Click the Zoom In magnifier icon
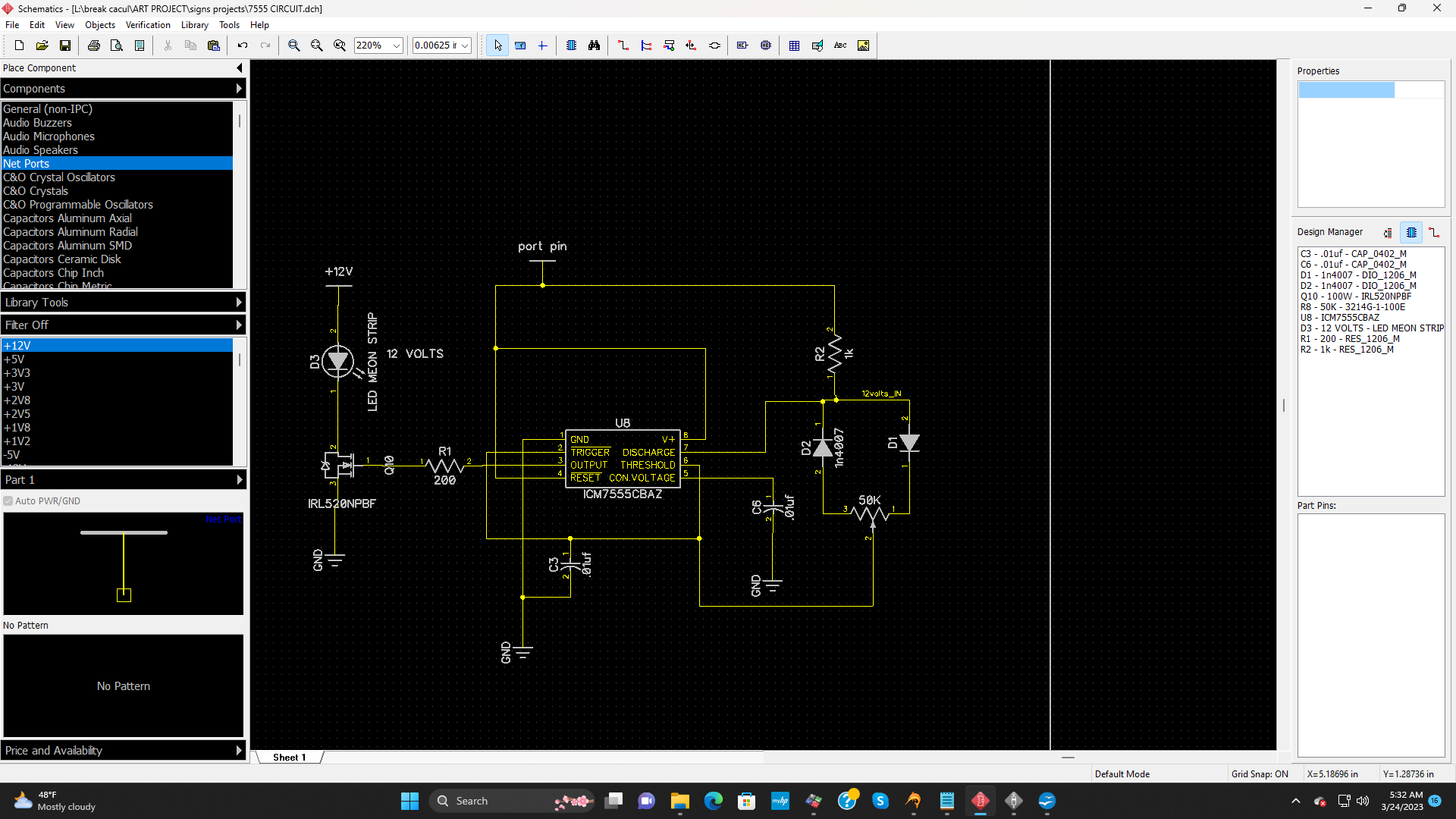This screenshot has height=819, width=1456. click(x=294, y=45)
